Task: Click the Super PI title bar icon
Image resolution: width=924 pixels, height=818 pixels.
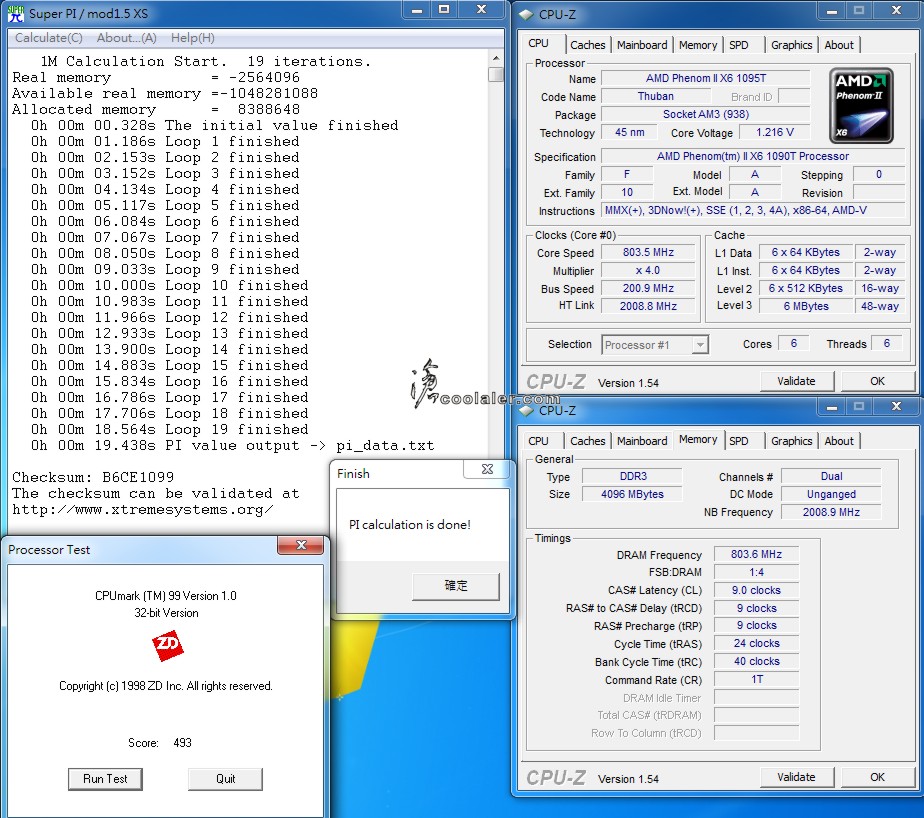Action: pyautogui.click(x=16, y=14)
